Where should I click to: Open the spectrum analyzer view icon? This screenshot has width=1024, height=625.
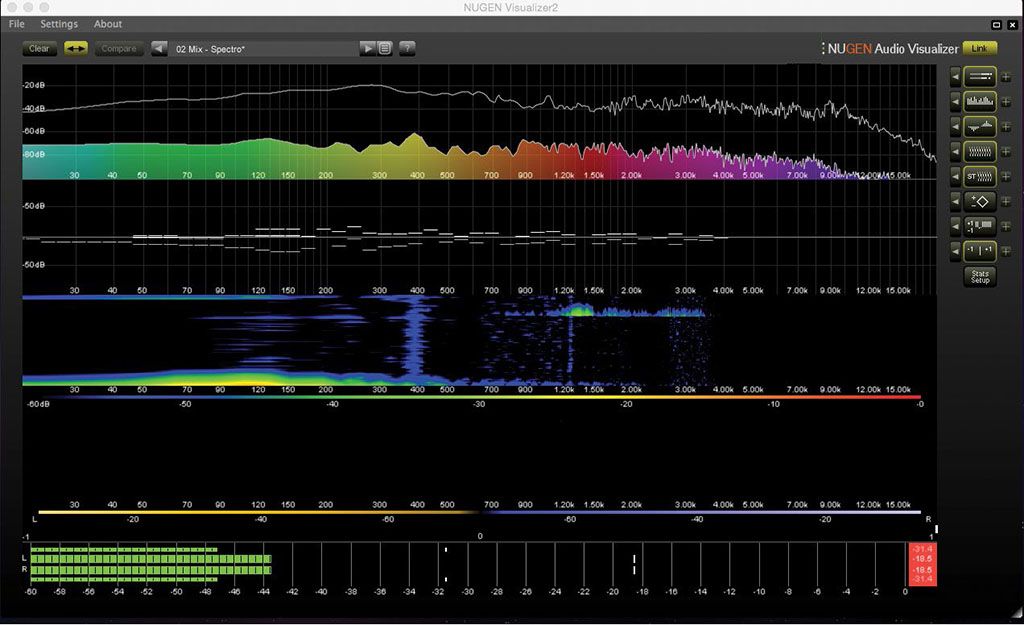tap(978, 101)
